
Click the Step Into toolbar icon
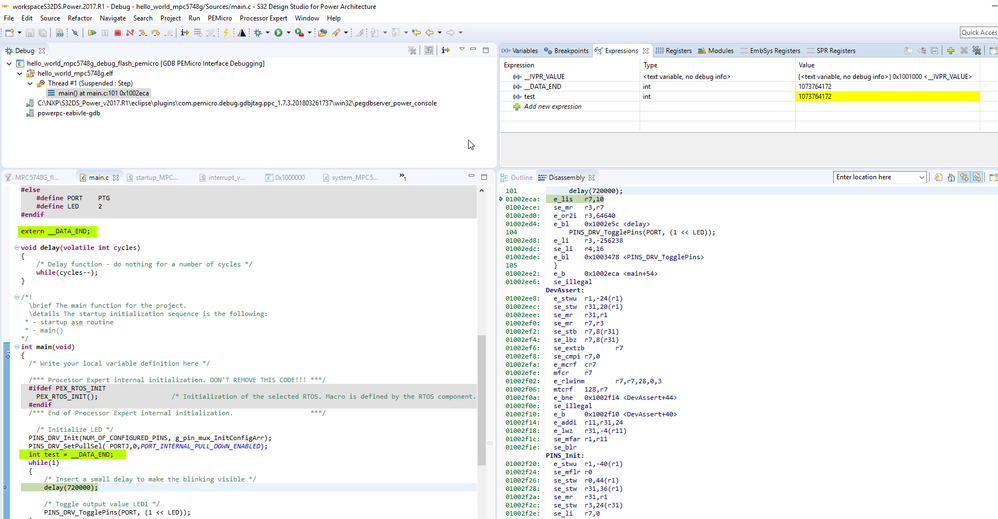tap(142, 33)
